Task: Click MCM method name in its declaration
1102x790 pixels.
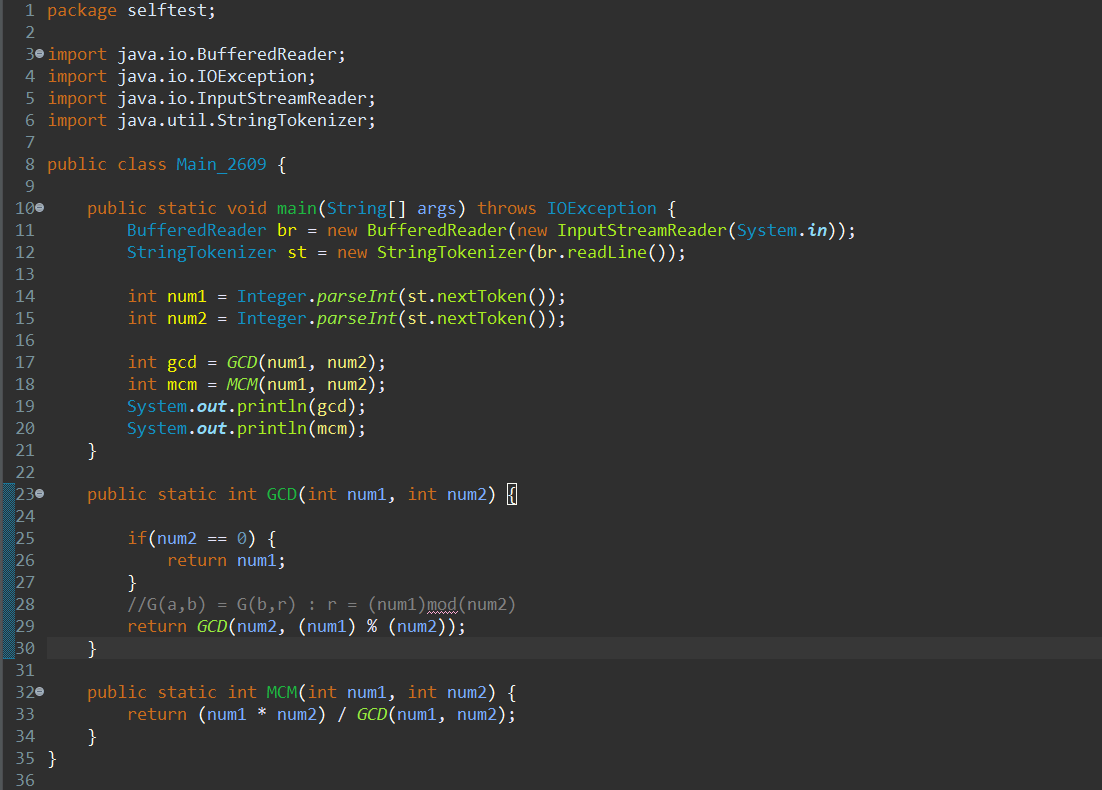Action: pyautogui.click(x=282, y=692)
